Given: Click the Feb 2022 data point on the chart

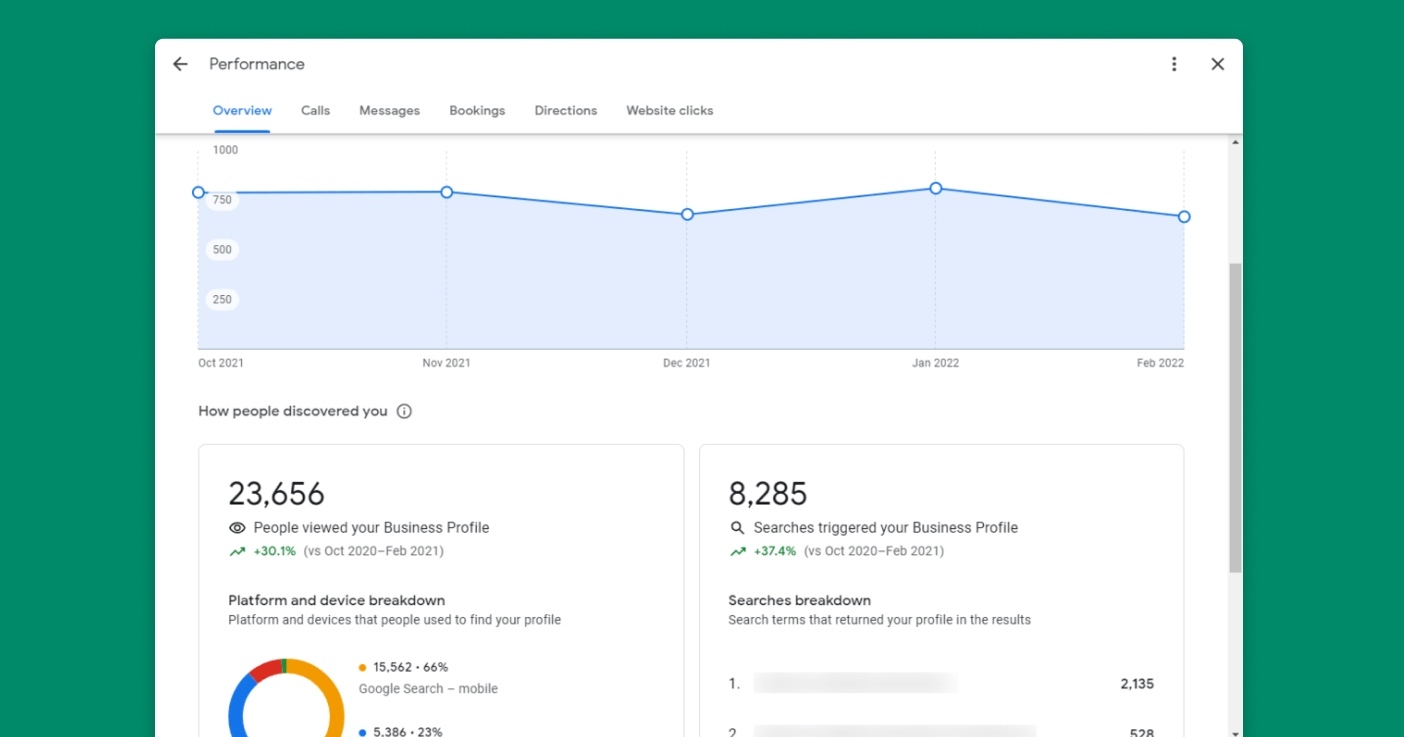Looking at the screenshot, I should coord(1184,216).
